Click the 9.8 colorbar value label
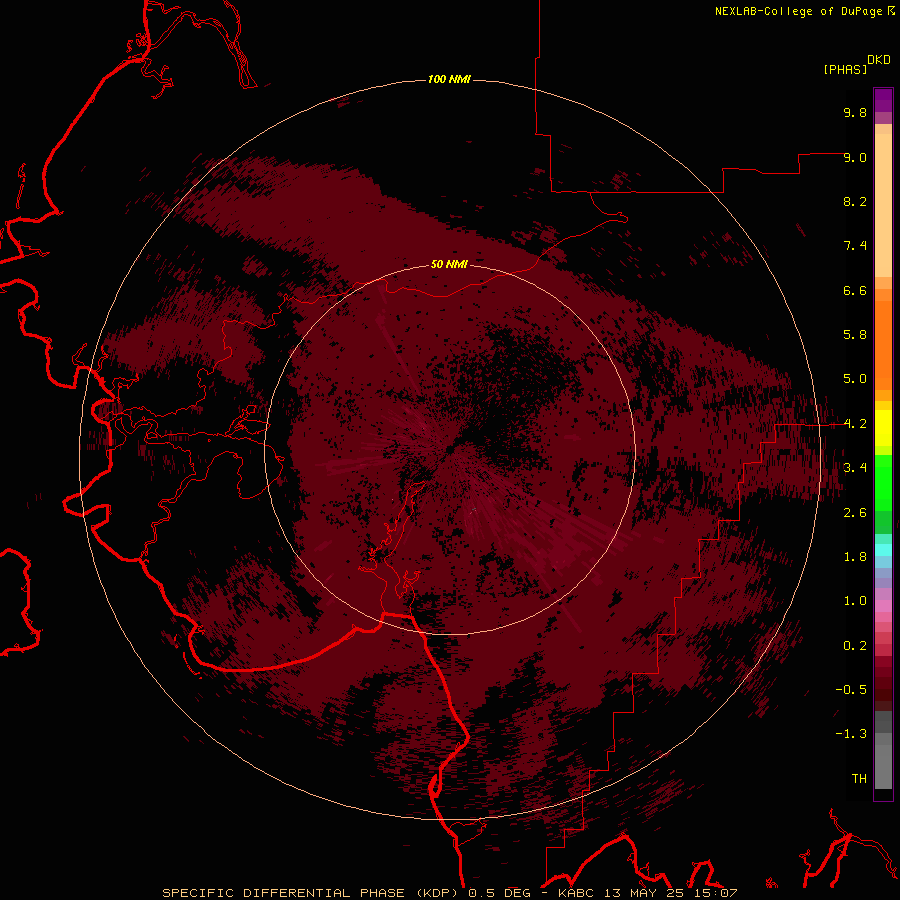 pyautogui.click(x=855, y=112)
